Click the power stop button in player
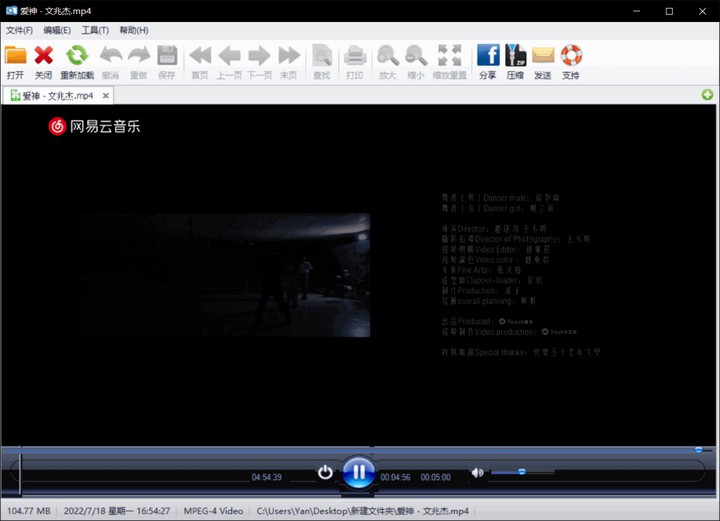720x521 pixels. pyautogui.click(x=325, y=472)
